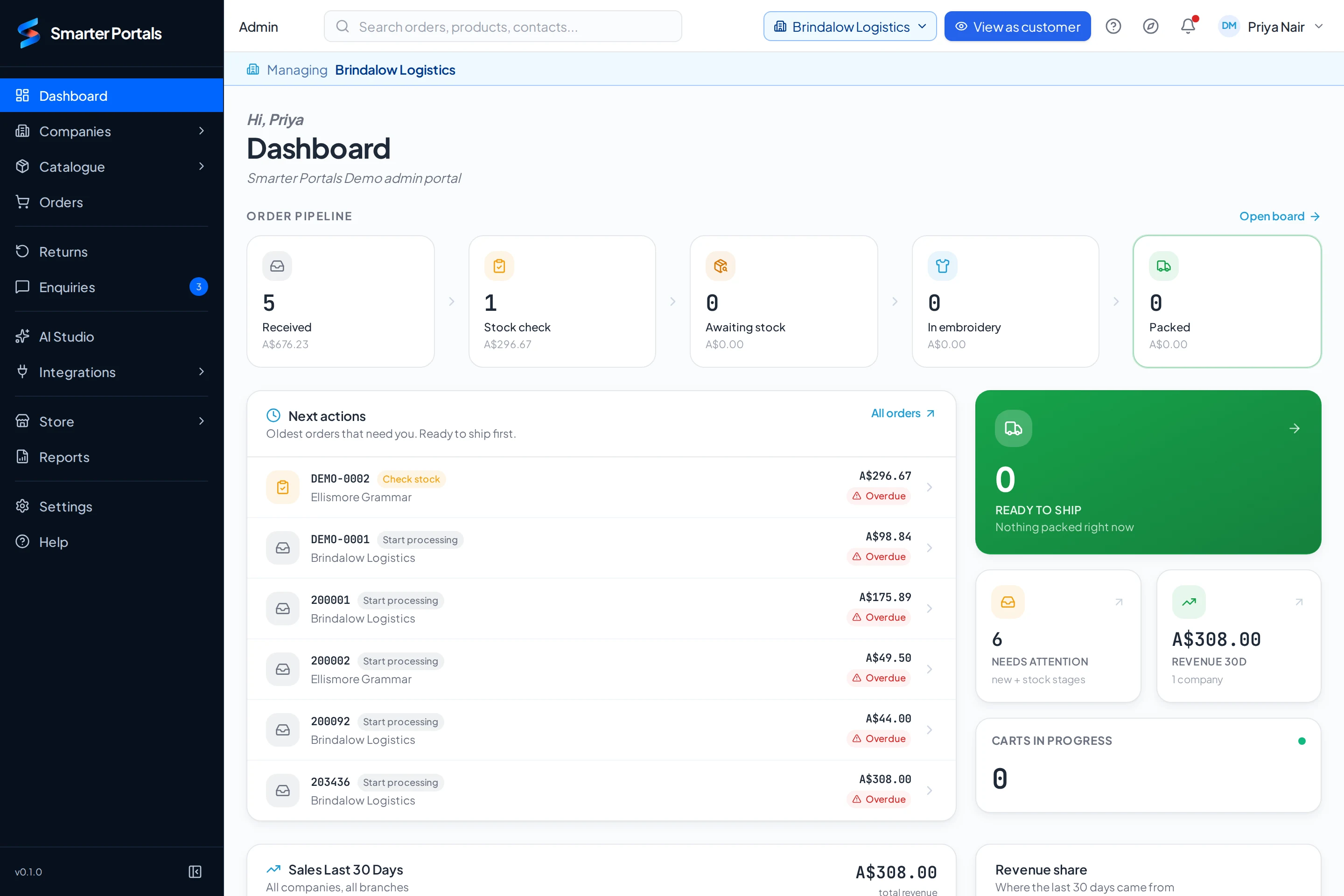
Task: Click the View as customer button
Action: (1017, 26)
